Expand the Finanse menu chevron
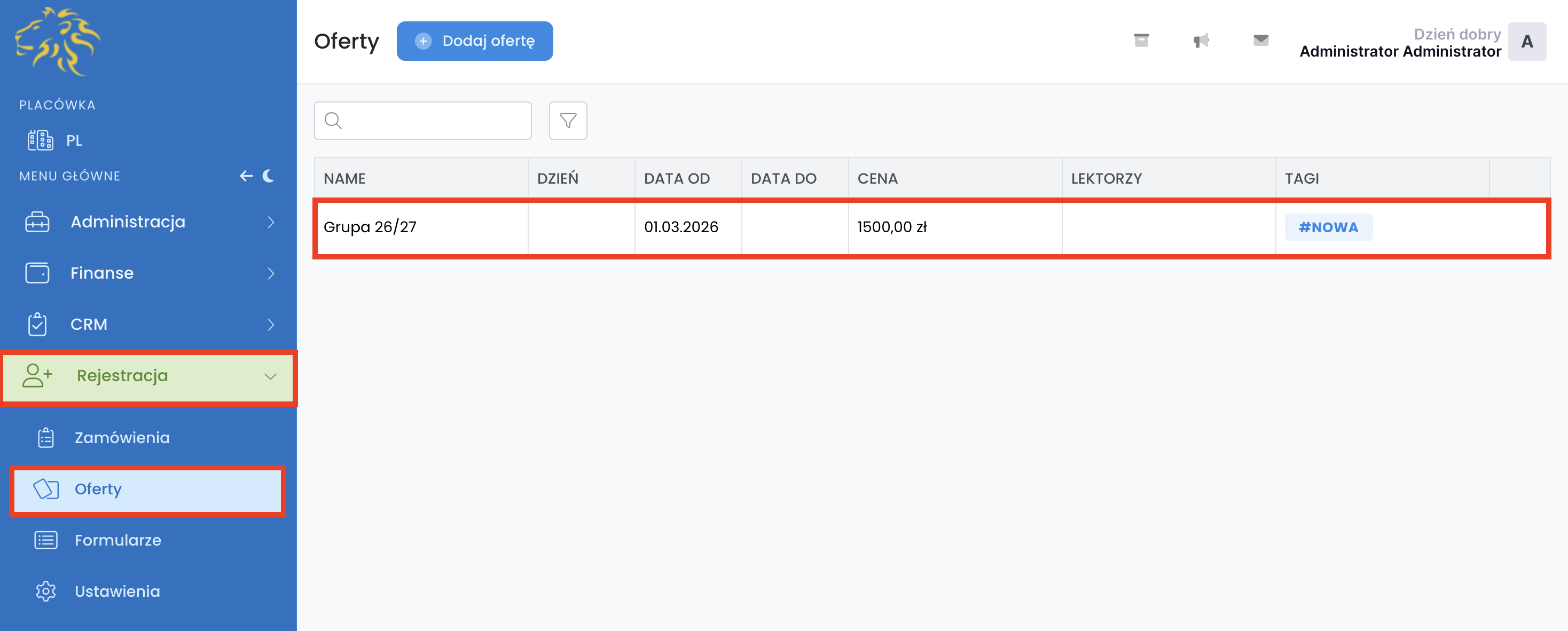1568x631 pixels. pos(271,273)
